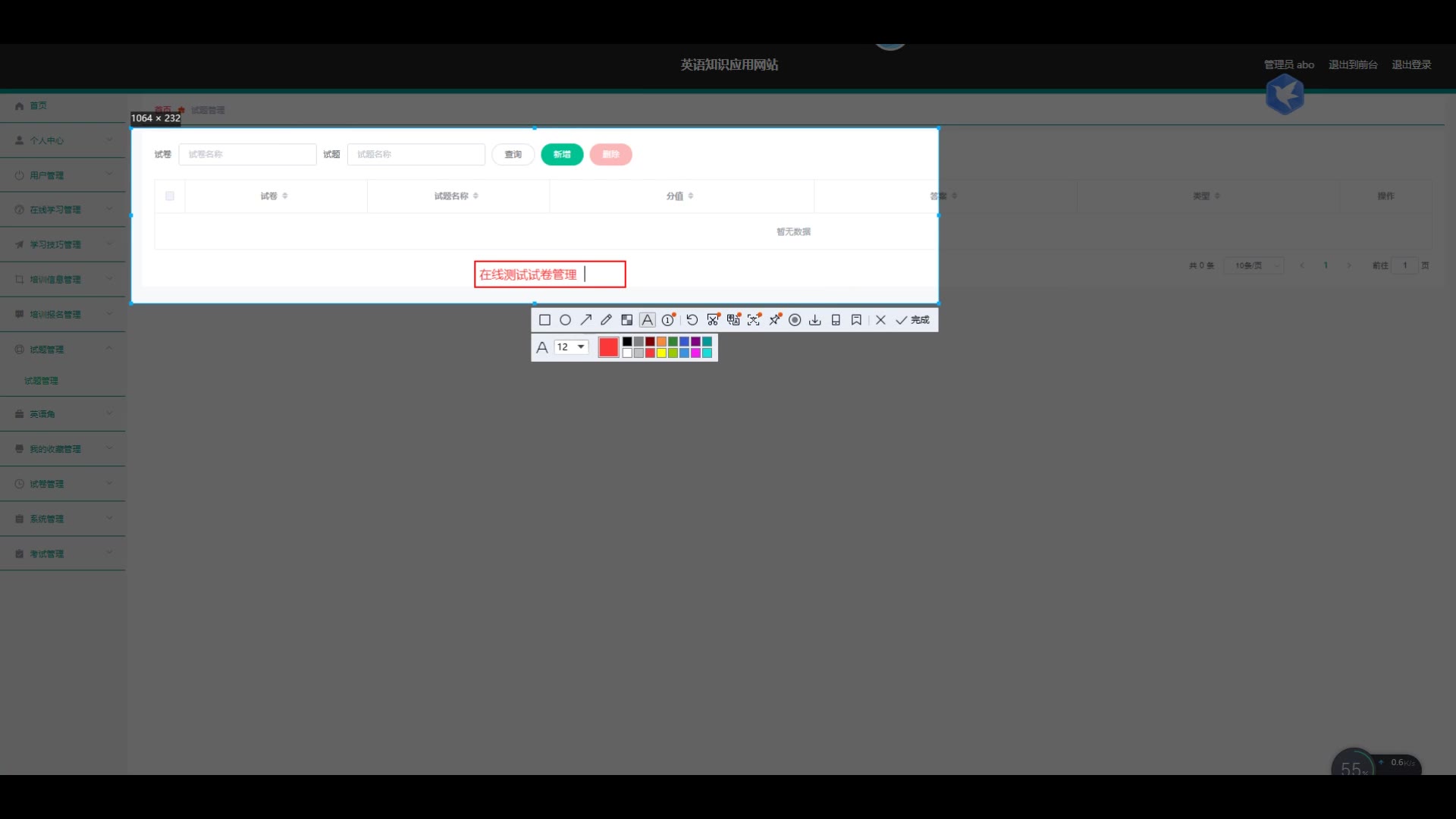This screenshot has height=819, width=1456.
Task: Click 试卷名称 input field
Action: (x=247, y=154)
